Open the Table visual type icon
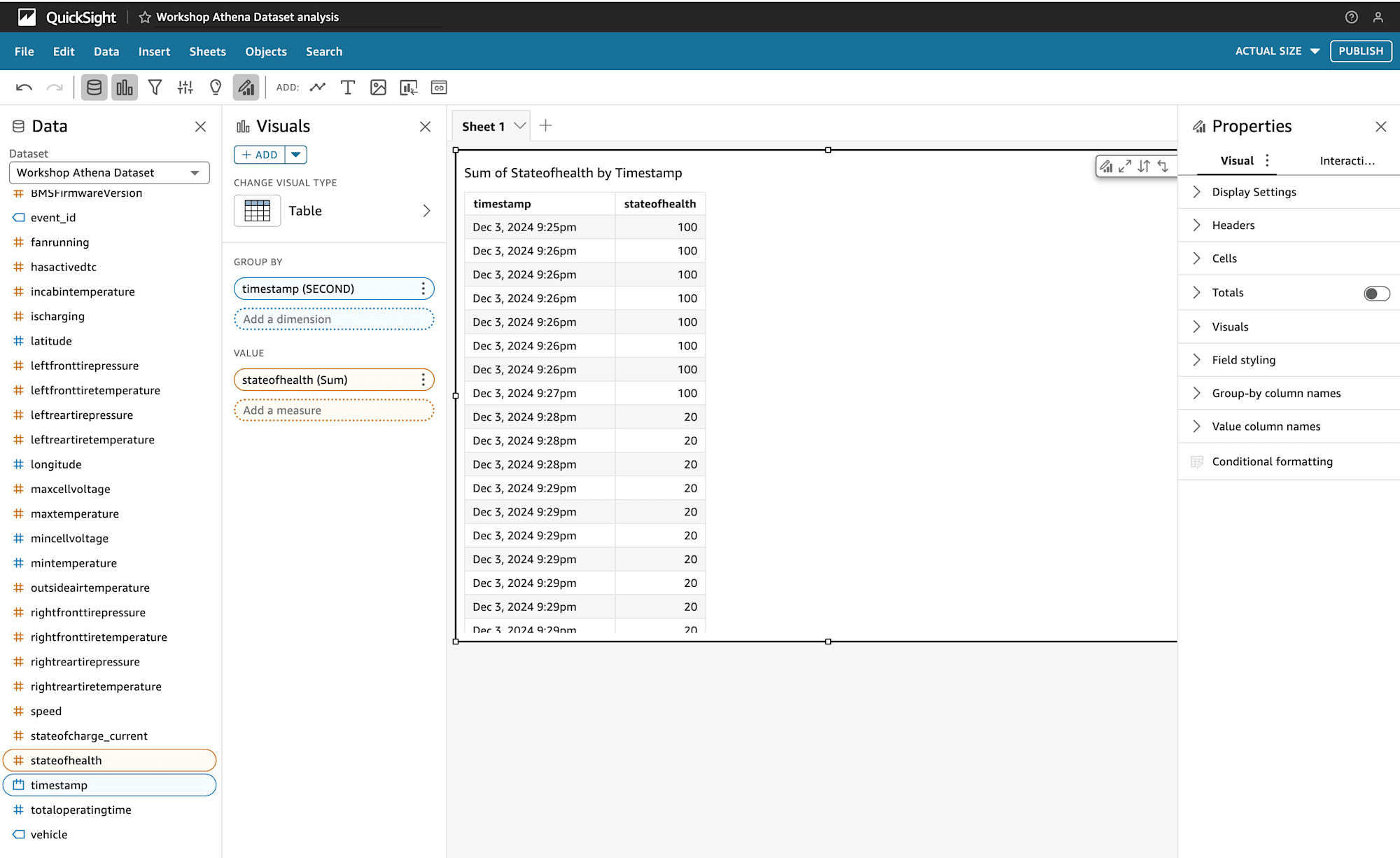Viewport: 1400px width, 858px height. [x=257, y=211]
